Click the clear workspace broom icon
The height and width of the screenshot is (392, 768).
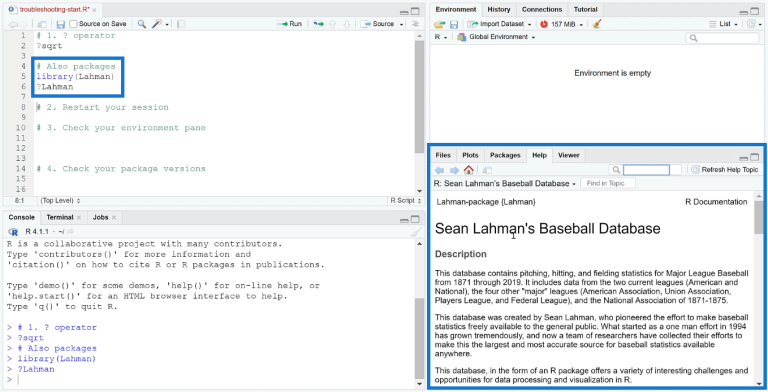[x=597, y=24]
